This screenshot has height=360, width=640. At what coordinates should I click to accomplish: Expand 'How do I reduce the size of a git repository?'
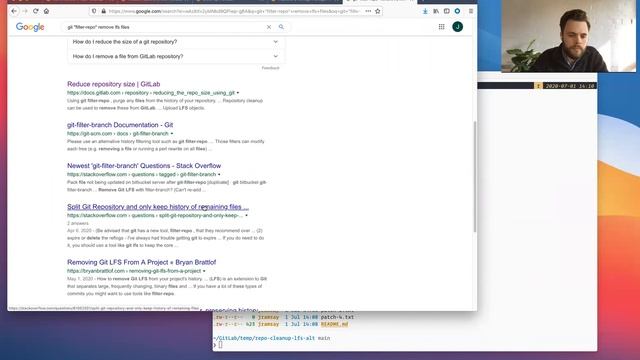(x=176, y=42)
